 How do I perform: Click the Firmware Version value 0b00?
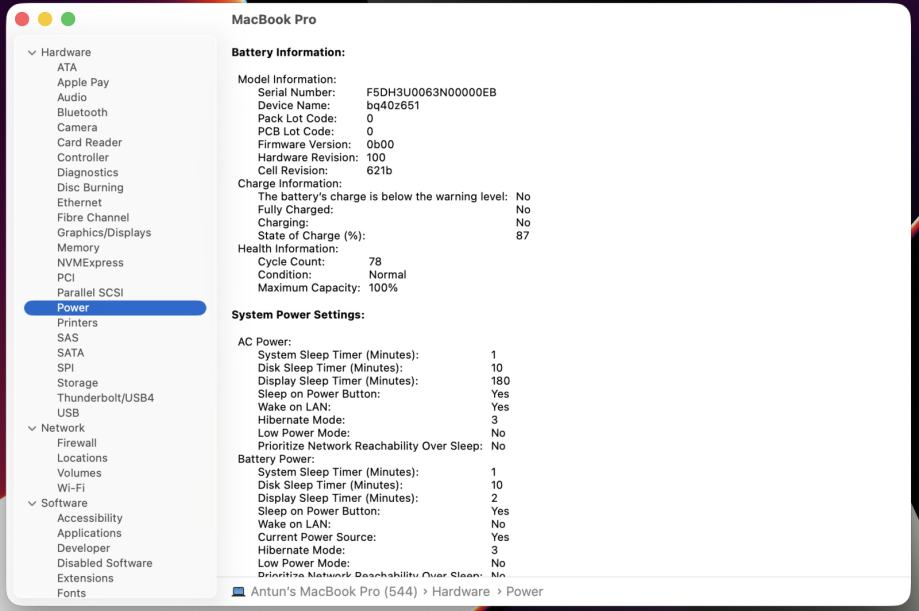380,145
